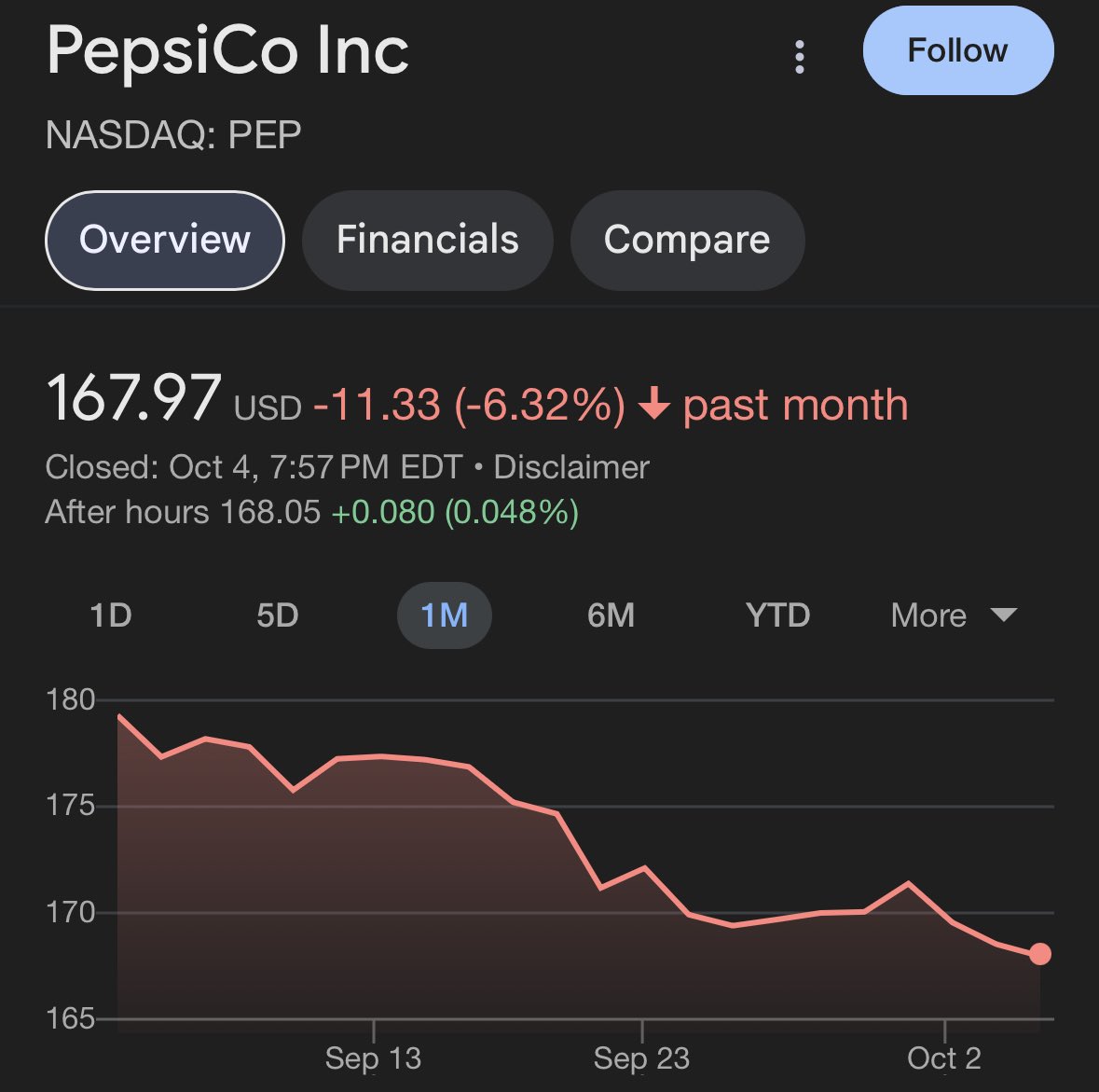This screenshot has height=1092, width=1099.
Task: Select the 6M time range
Action: pos(611,615)
